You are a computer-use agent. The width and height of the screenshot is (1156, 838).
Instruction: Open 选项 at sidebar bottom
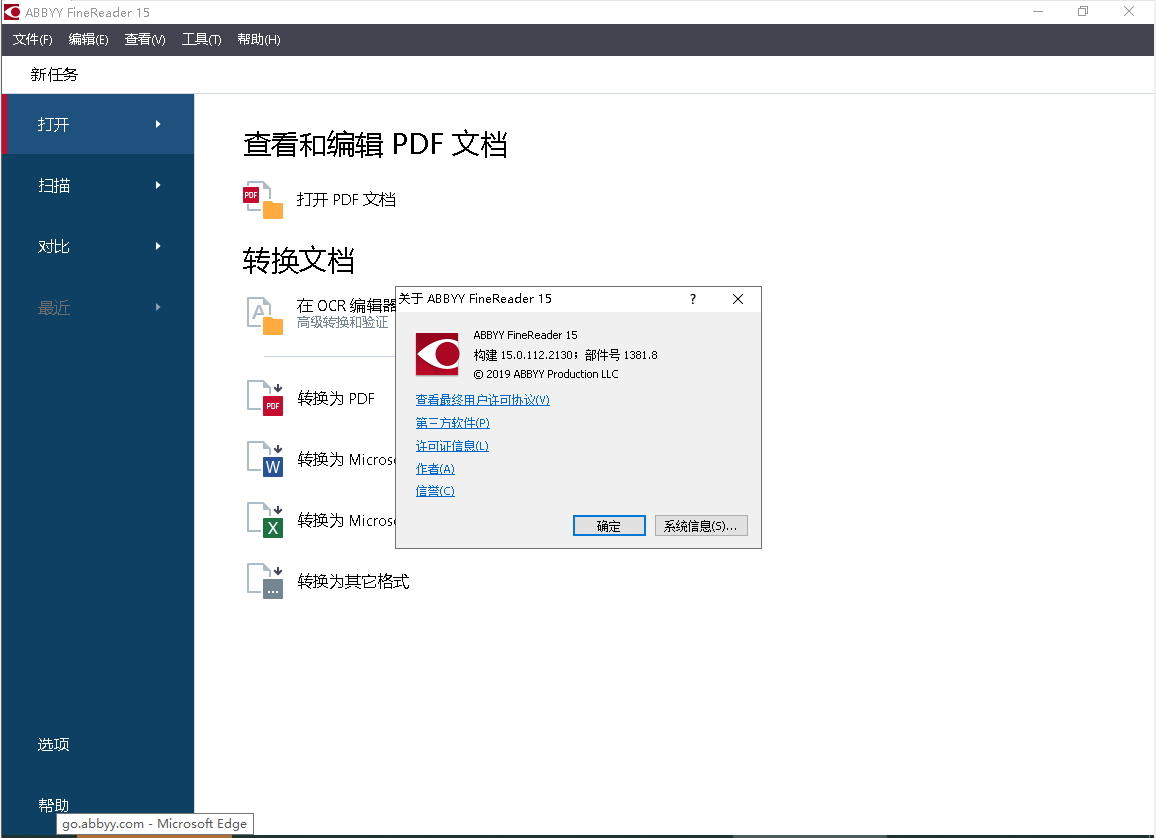[54, 744]
